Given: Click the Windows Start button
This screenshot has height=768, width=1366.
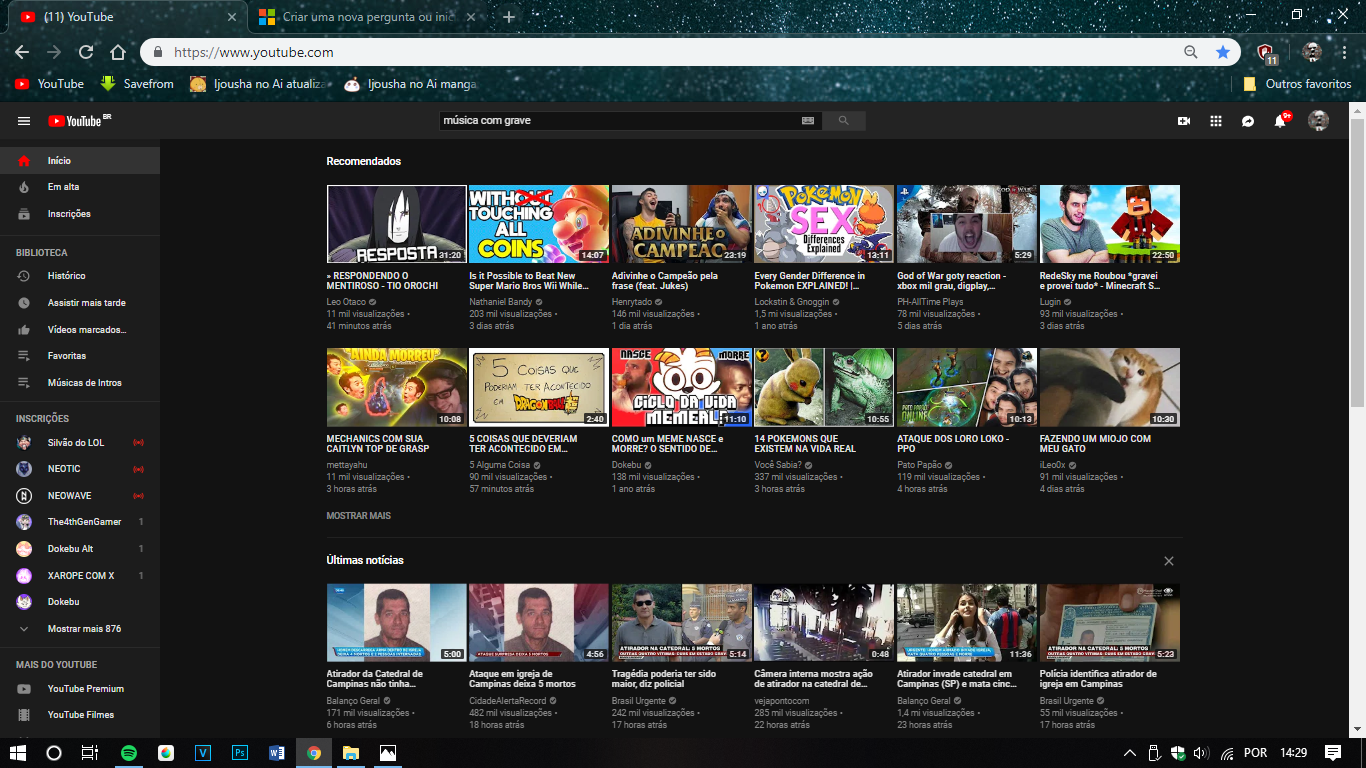Looking at the screenshot, I should pyautogui.click(x=18, y=753).
